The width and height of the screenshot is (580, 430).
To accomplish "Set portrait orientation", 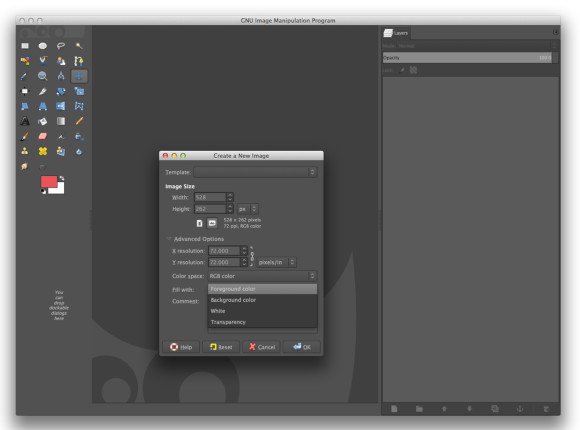I will (199, 223).
